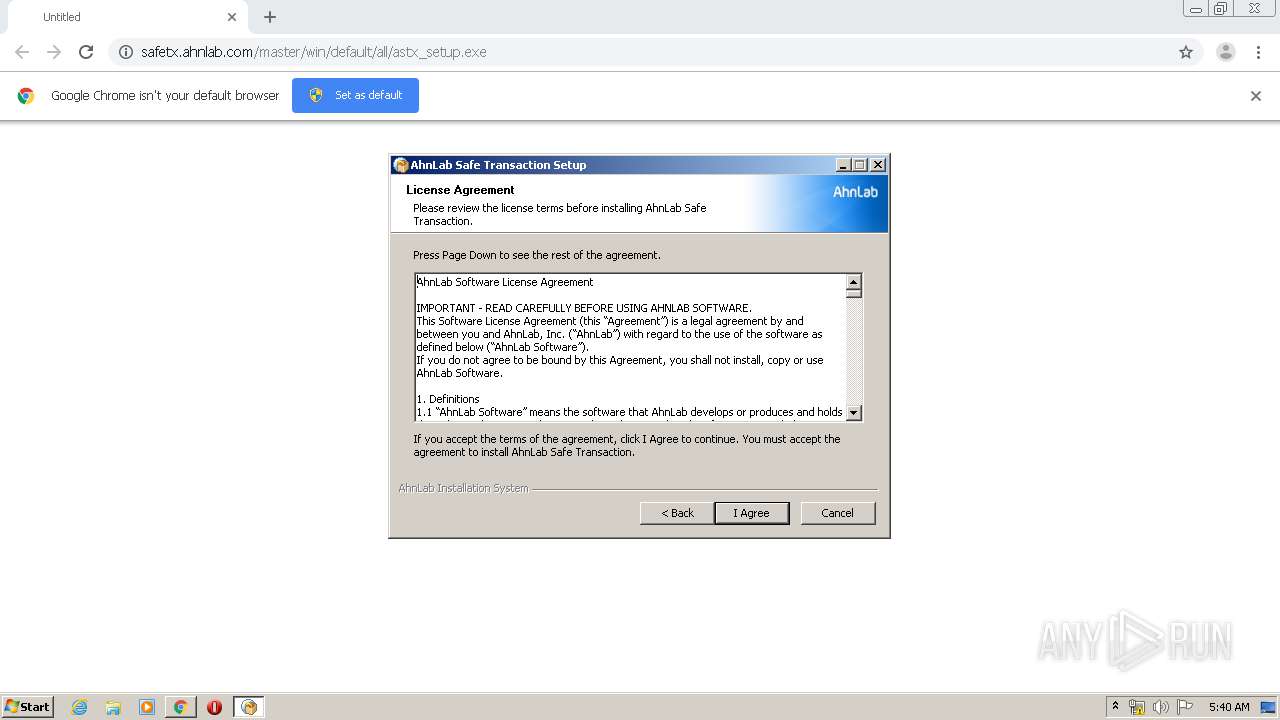The image size is (1280, 720).
Task: Close the Untitled tab
Action: tap(232, 17)
